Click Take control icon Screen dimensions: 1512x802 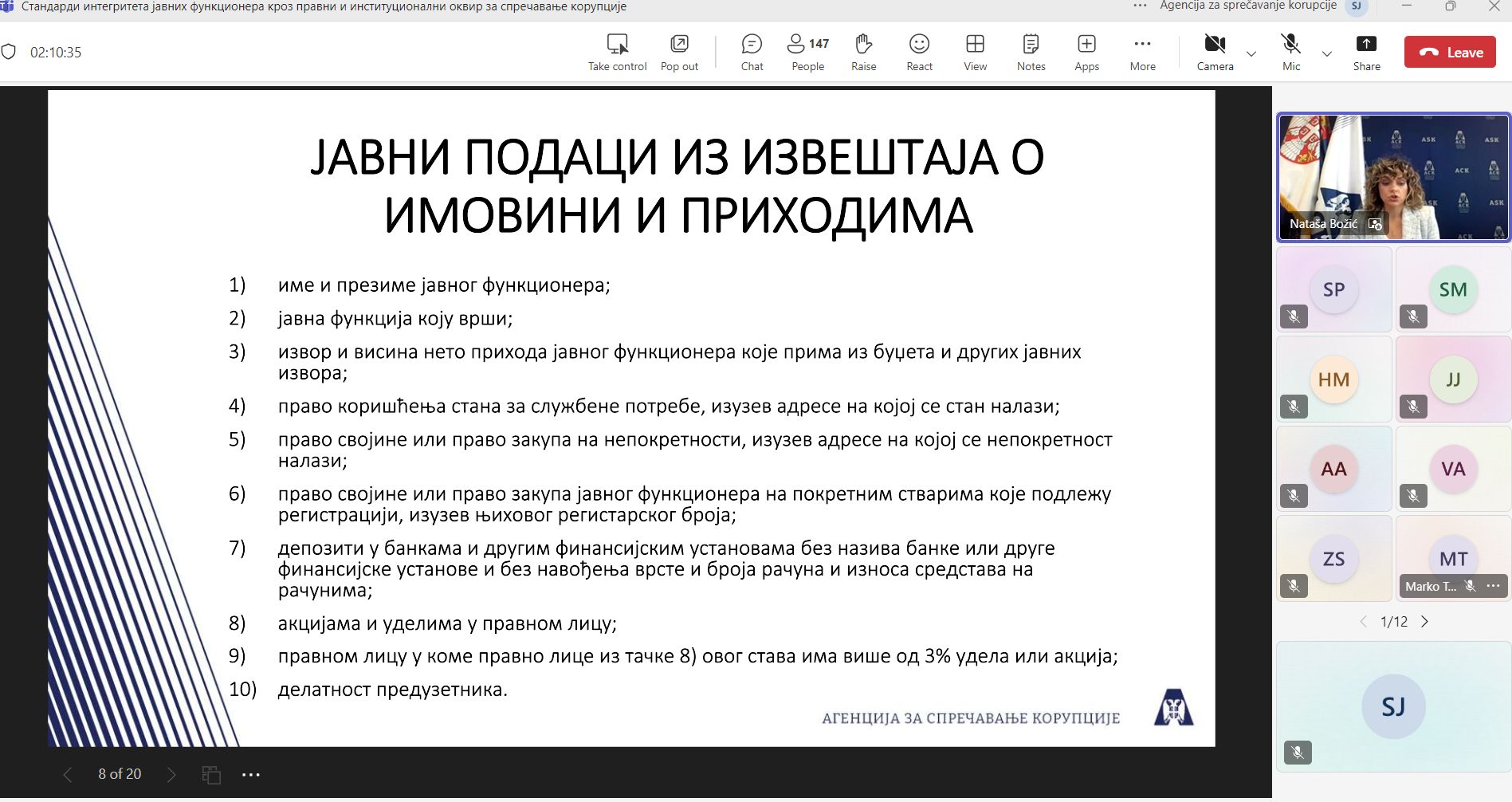[618, 44]
